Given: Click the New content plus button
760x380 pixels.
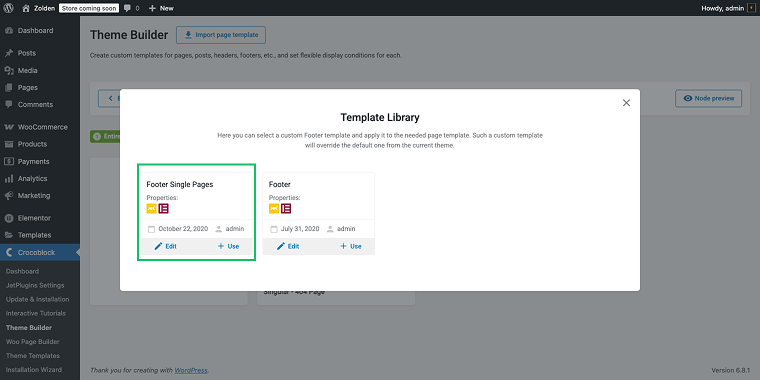Looking at the screenshot, I should point(161,8).
